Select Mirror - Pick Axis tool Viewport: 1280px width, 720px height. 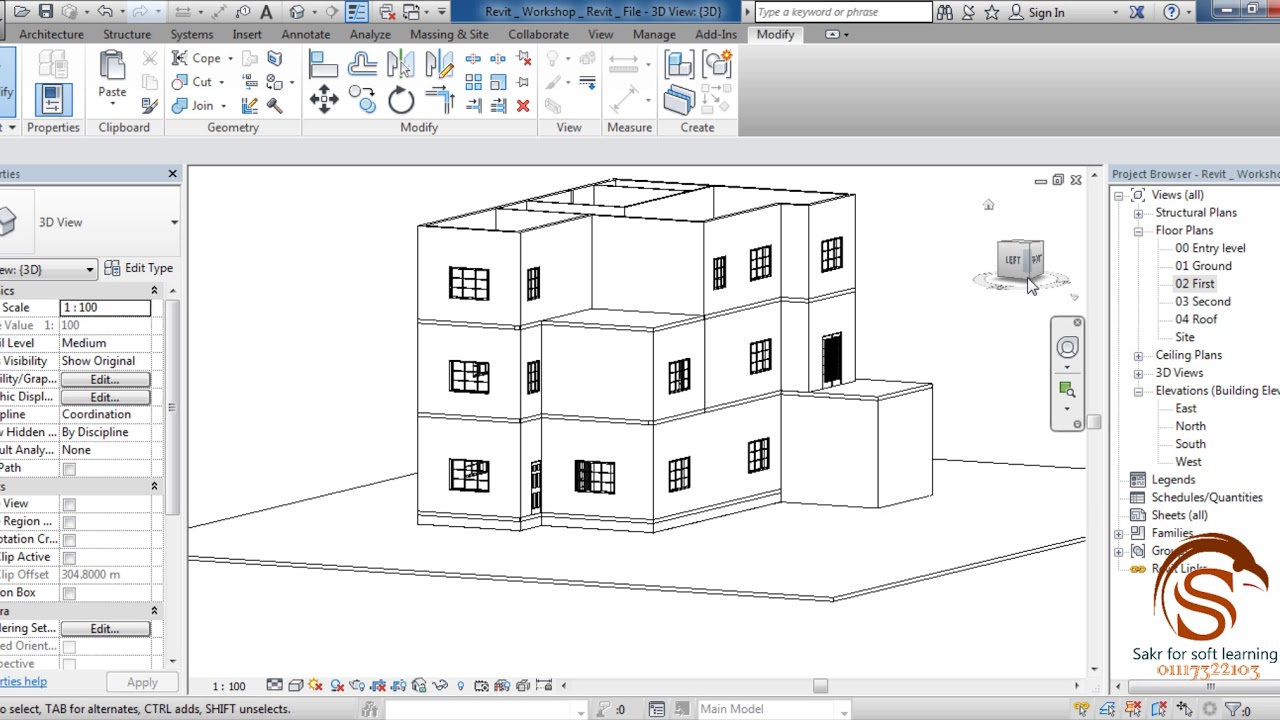[x=400, y=65]
